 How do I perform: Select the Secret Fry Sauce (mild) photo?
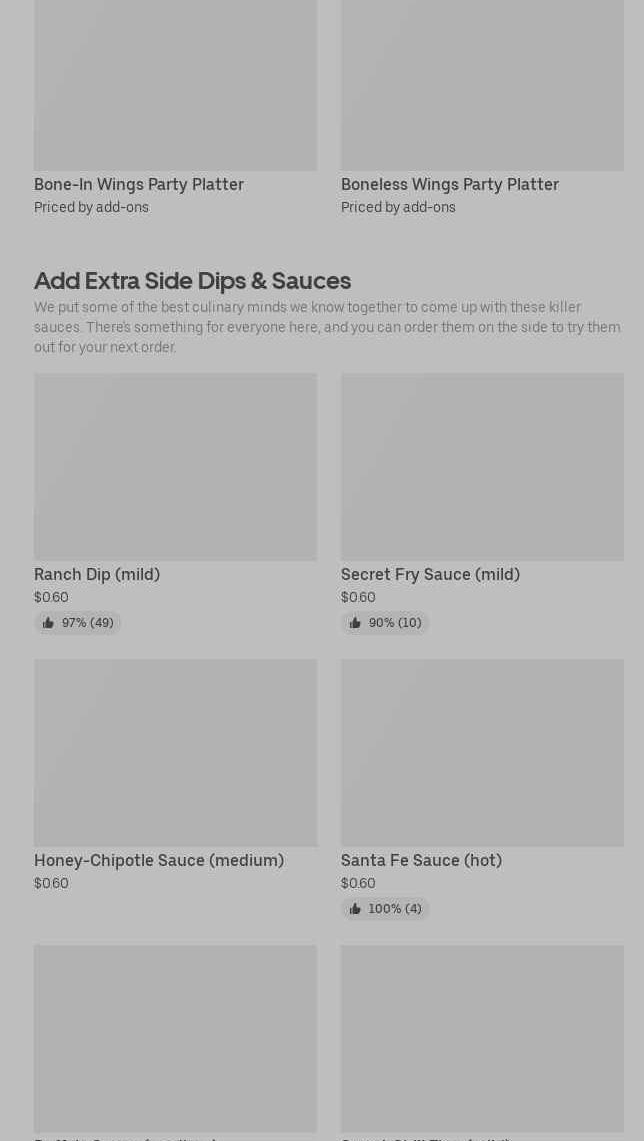(x=482, y=467)
